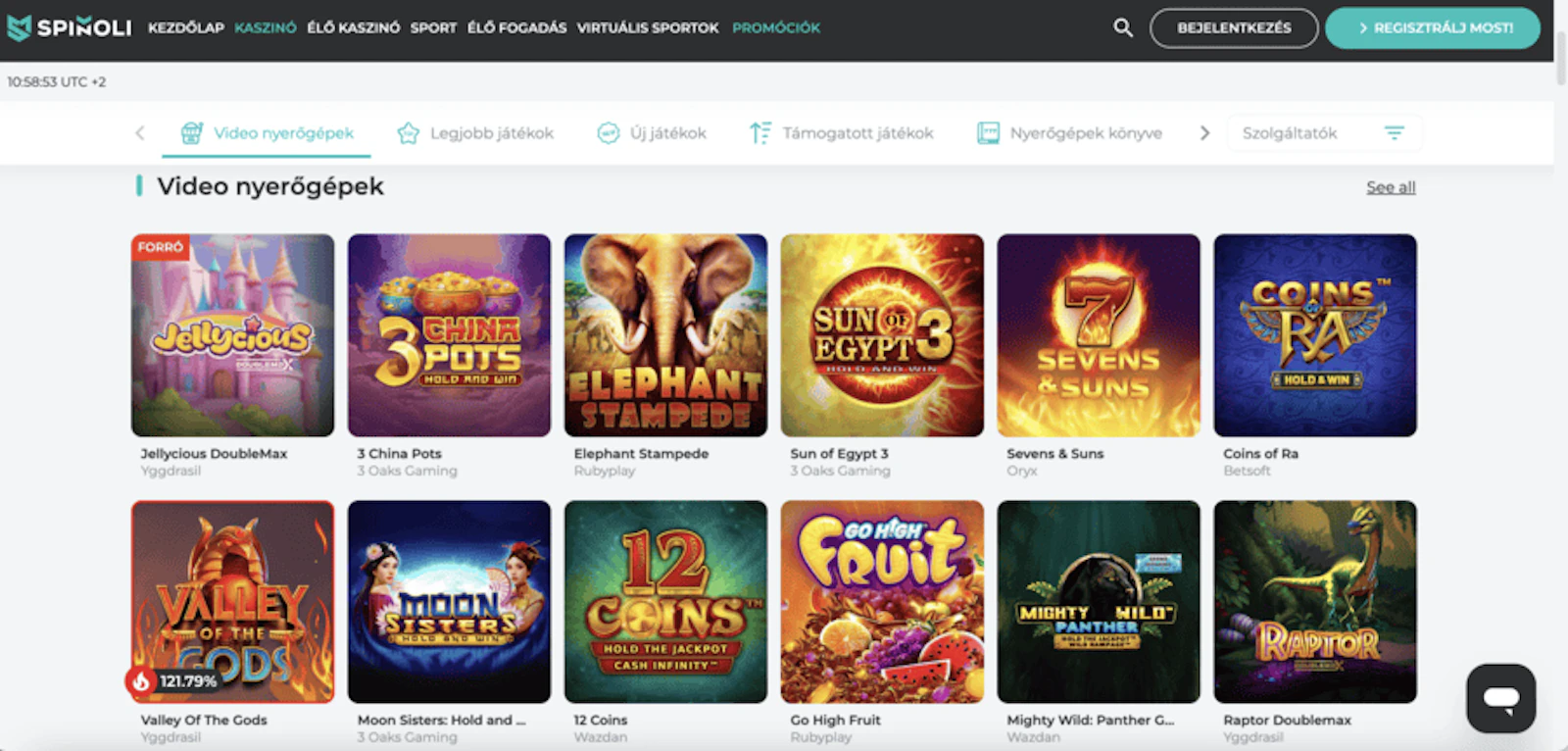This screenshot has width=1568, height=751.
Task: Launch the Coins of Ra game tile
Action: [x=1314, y=335]
